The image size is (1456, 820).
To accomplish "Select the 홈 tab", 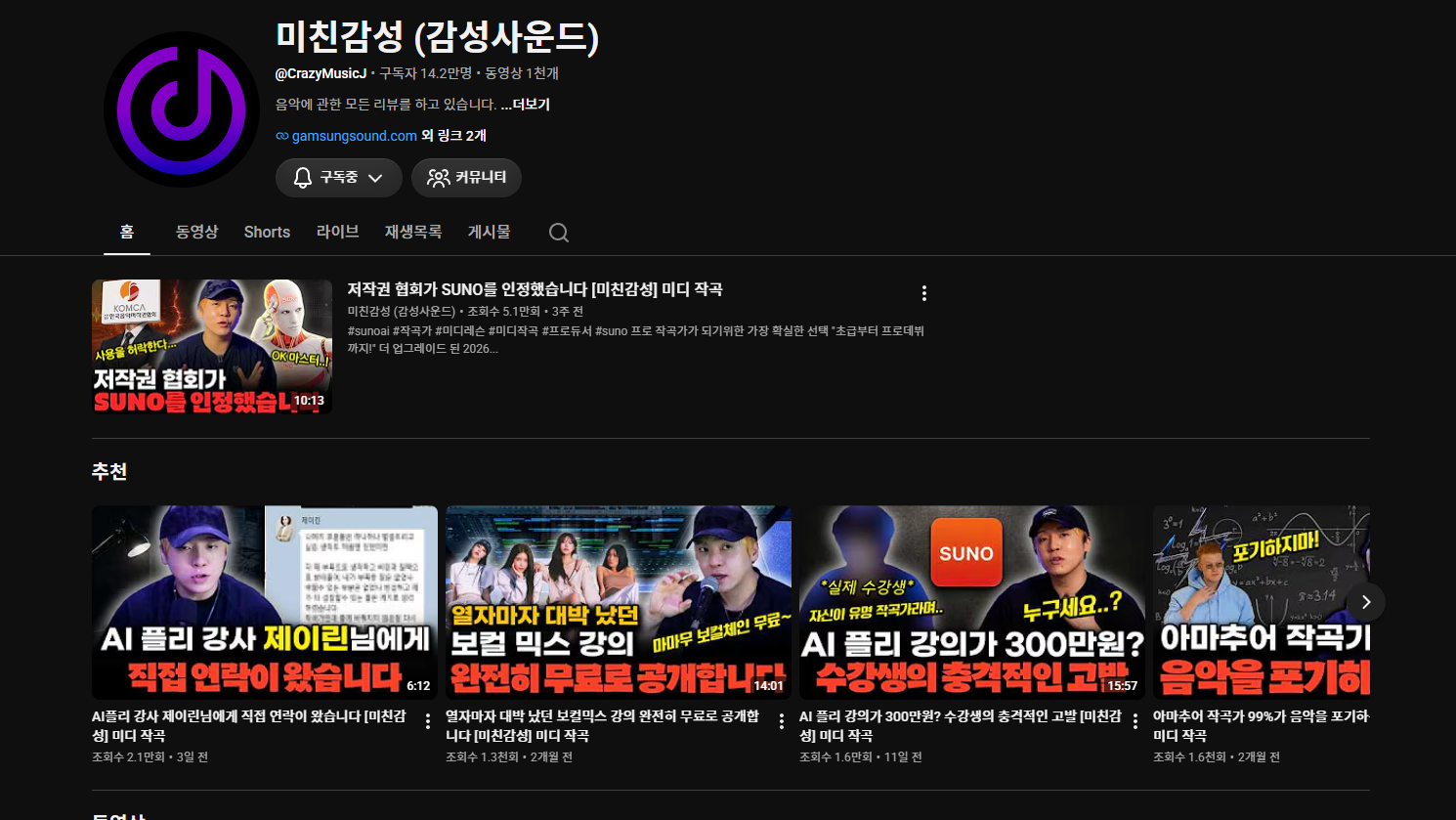I will pyautogui.click(x=127, y=232).
